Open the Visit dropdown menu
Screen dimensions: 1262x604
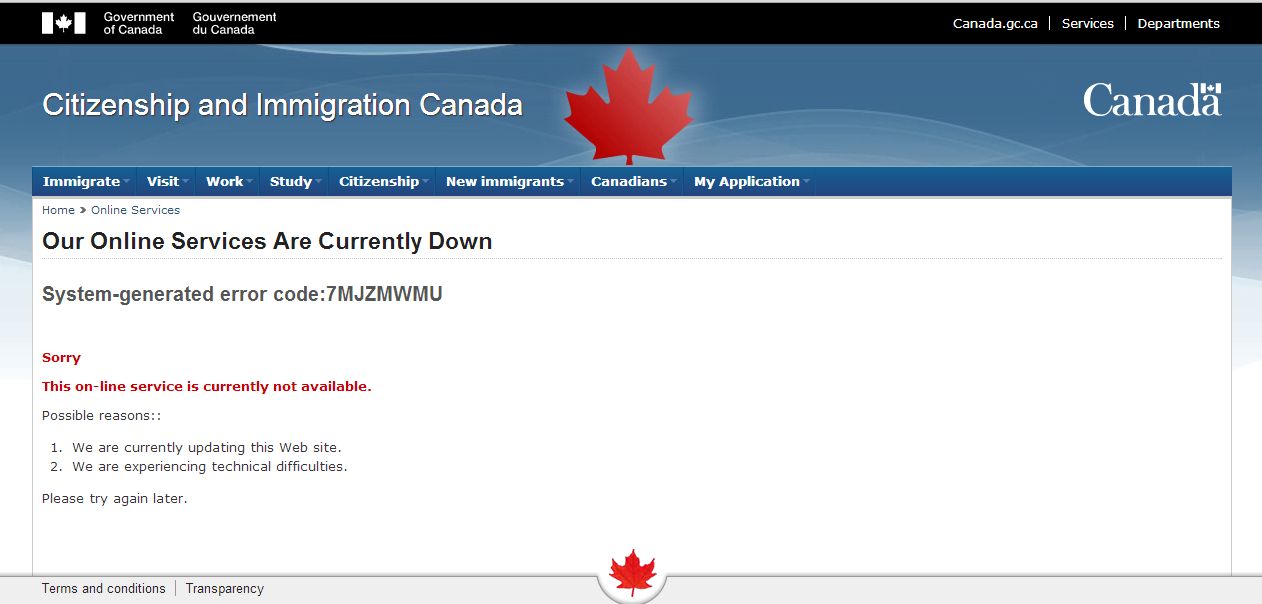[166, 181]
